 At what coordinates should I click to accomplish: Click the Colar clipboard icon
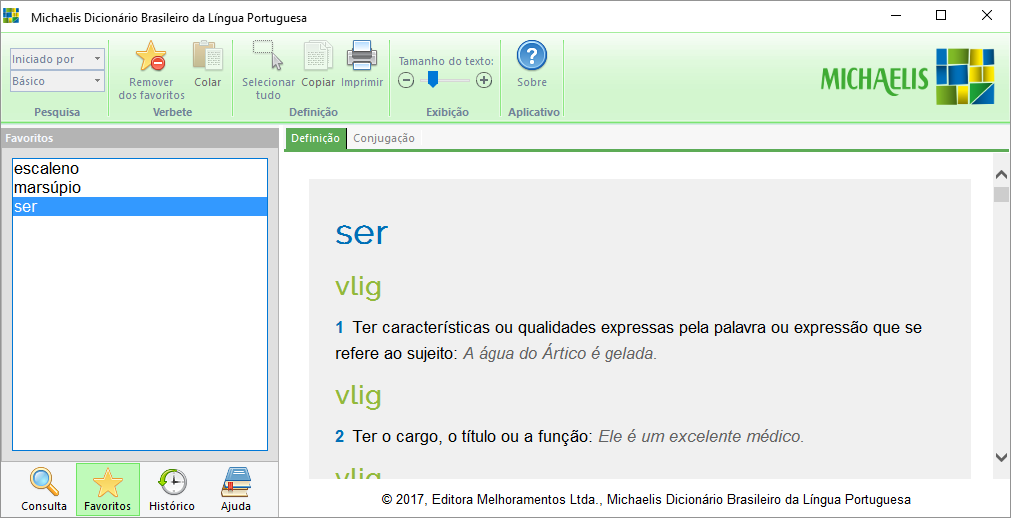(208, 55)
